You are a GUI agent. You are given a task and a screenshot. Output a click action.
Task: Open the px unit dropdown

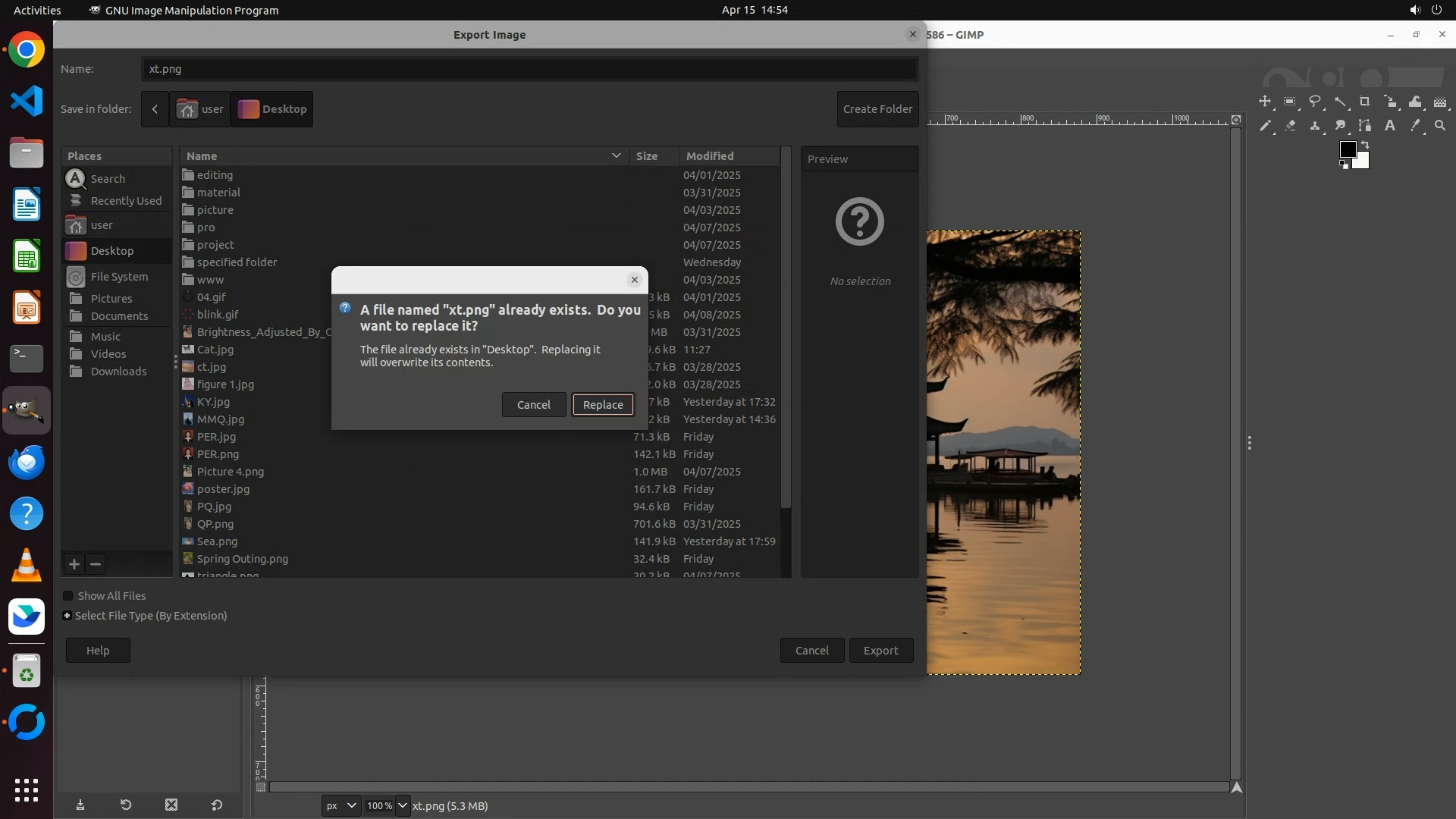pos(340,805)
